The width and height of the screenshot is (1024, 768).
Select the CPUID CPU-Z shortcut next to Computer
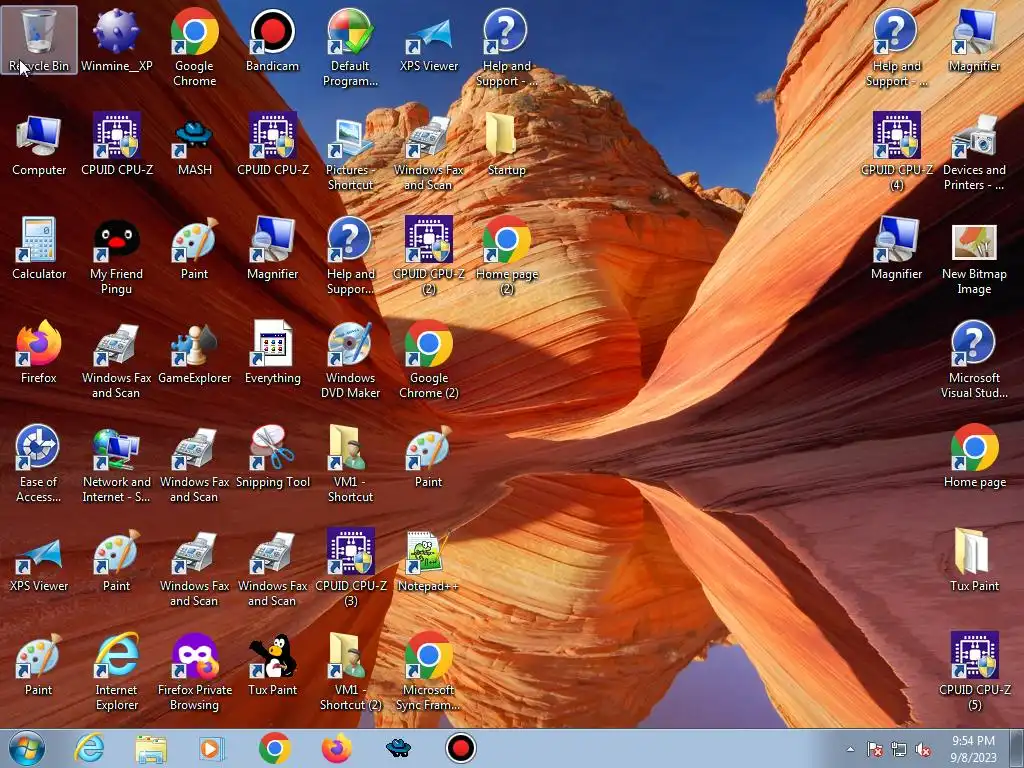(x=116, y=144)
